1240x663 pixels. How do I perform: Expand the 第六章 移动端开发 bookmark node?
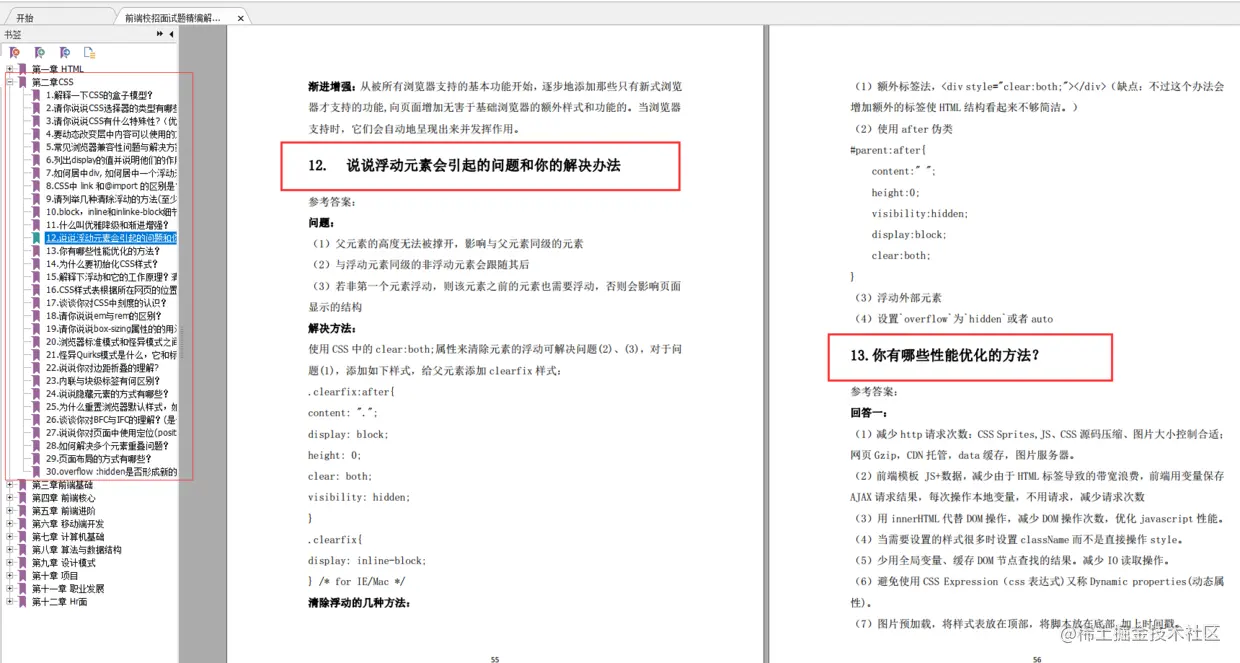coord(10,523)
